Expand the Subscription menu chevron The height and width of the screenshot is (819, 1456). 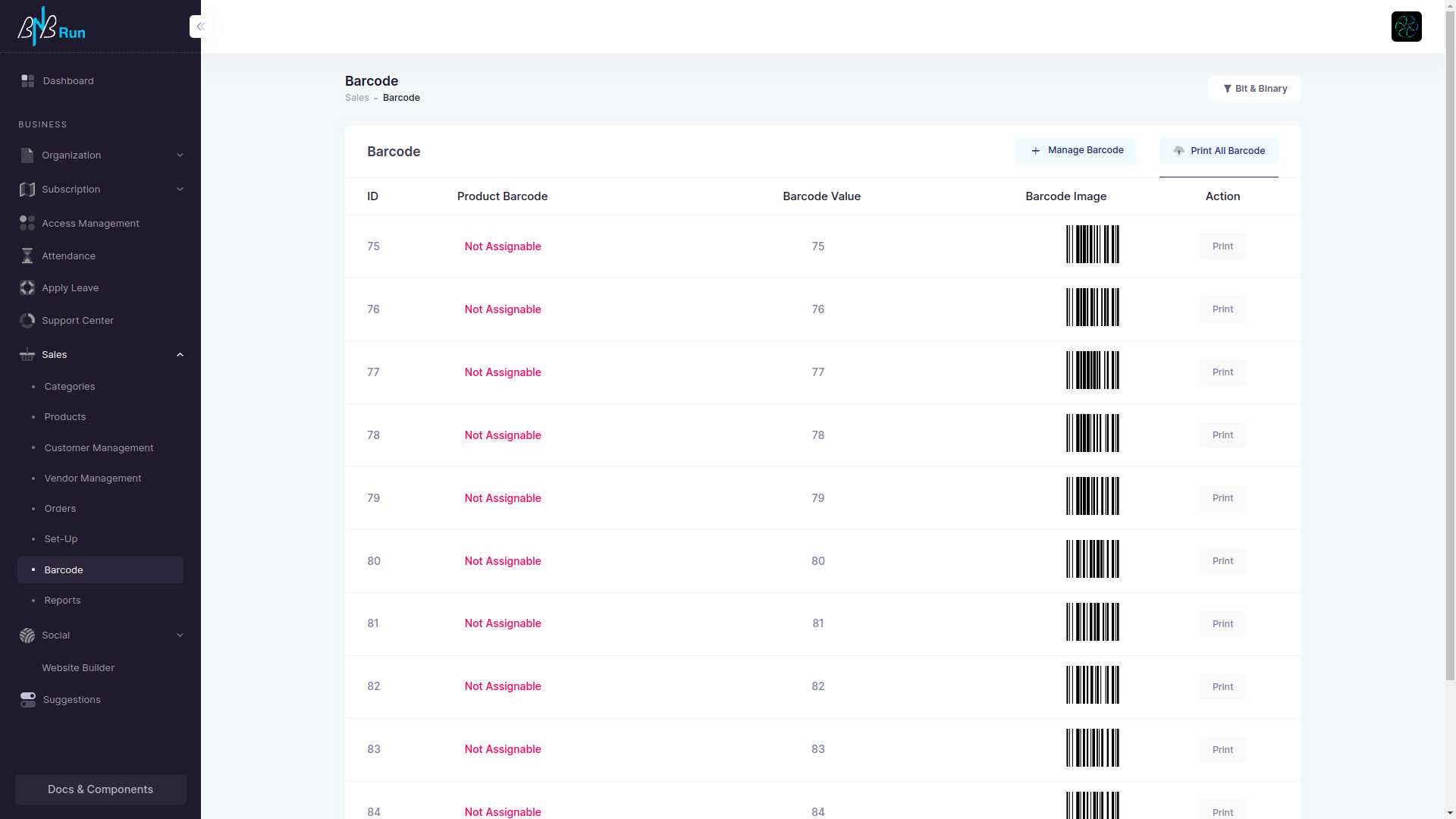[180, 190]
